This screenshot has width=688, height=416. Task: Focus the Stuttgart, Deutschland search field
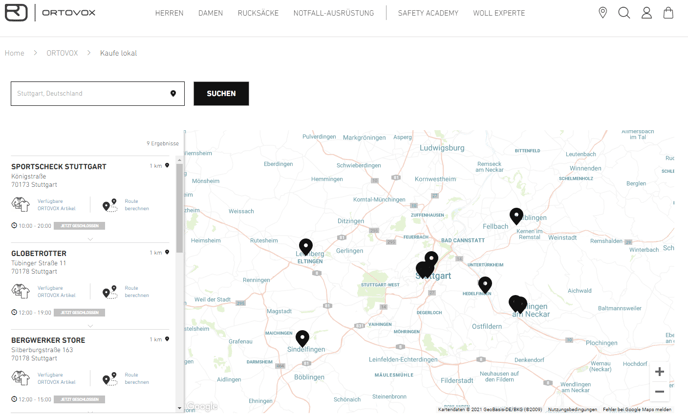[x=97, y=93]
